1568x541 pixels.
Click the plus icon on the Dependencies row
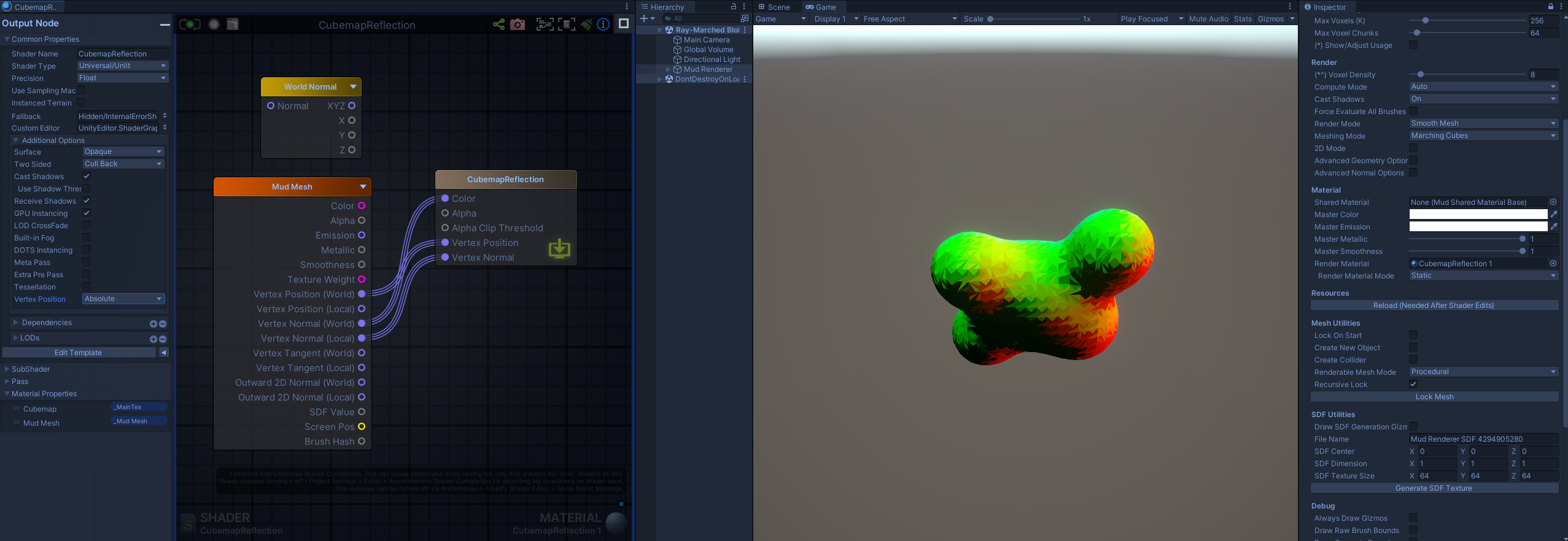tap(153, 323)
